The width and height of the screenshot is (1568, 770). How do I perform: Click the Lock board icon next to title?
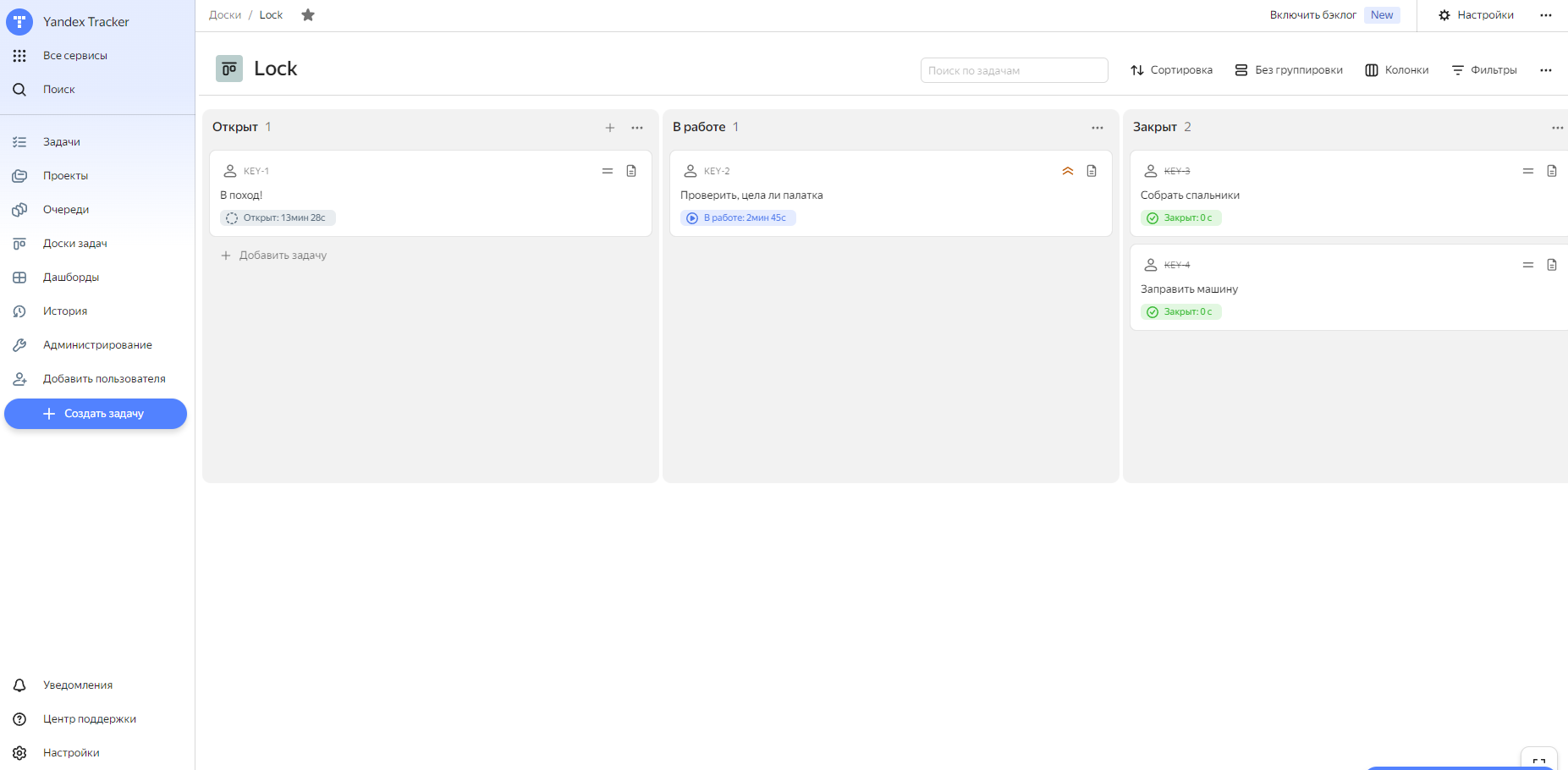(229, 69)
